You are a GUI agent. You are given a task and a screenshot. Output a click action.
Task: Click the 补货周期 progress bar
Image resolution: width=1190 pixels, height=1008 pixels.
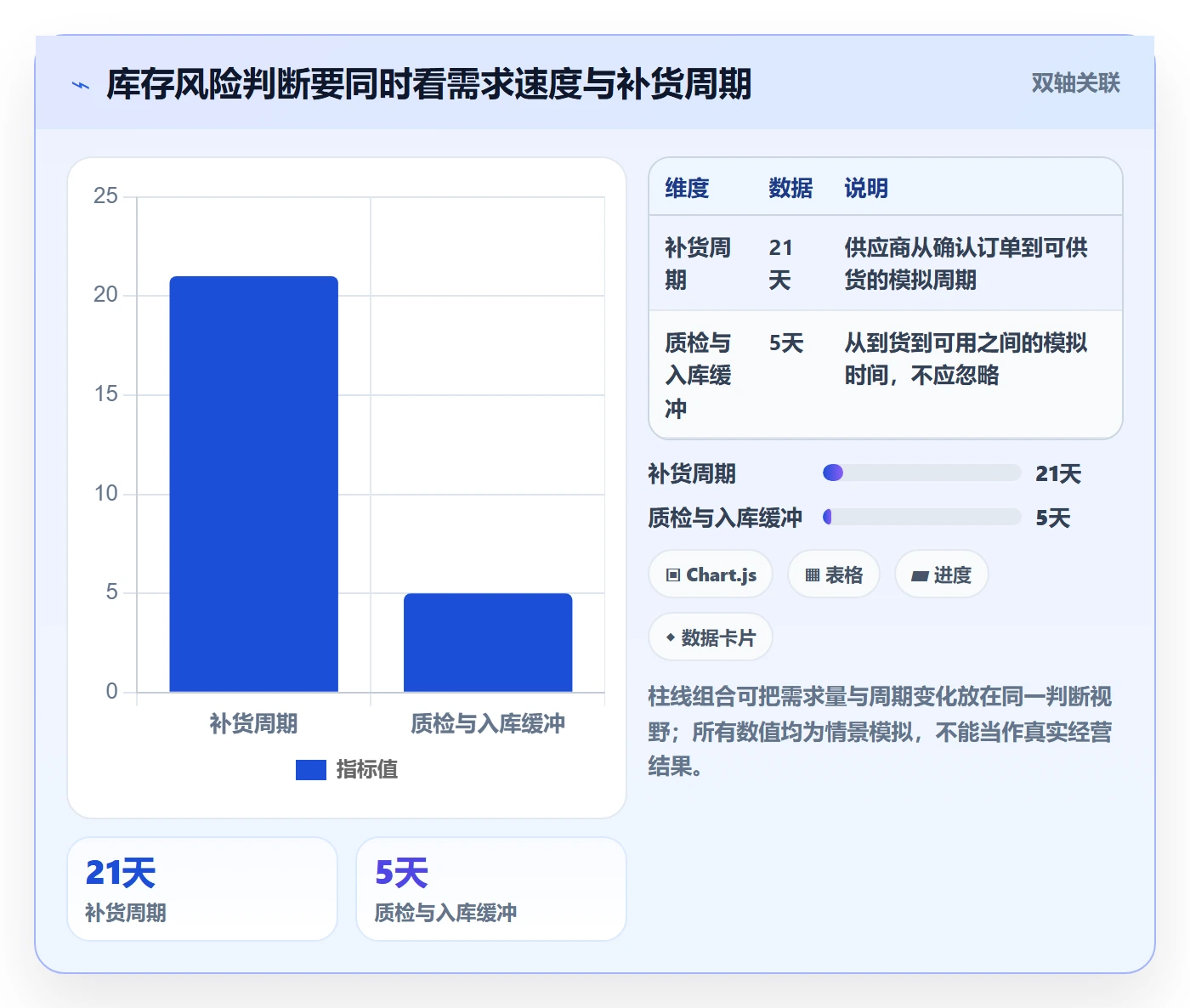[x=921, y=473]
